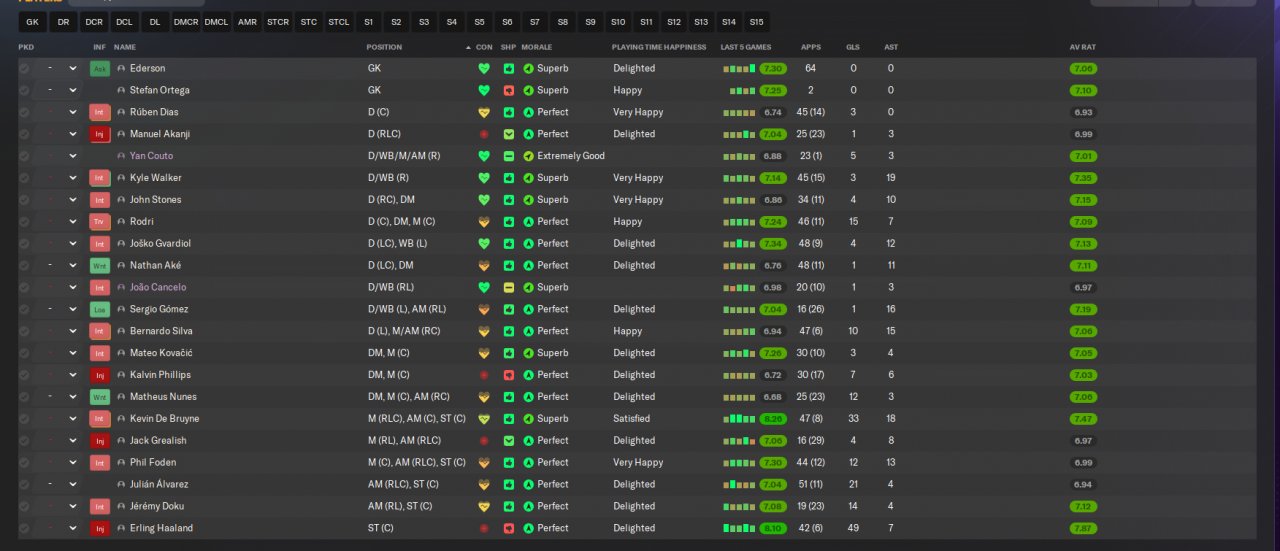Image resolution: width=1280 pixels, height=551 pixels.
Task: Click the S1 substitute slot button
Action: pos(369,21)
